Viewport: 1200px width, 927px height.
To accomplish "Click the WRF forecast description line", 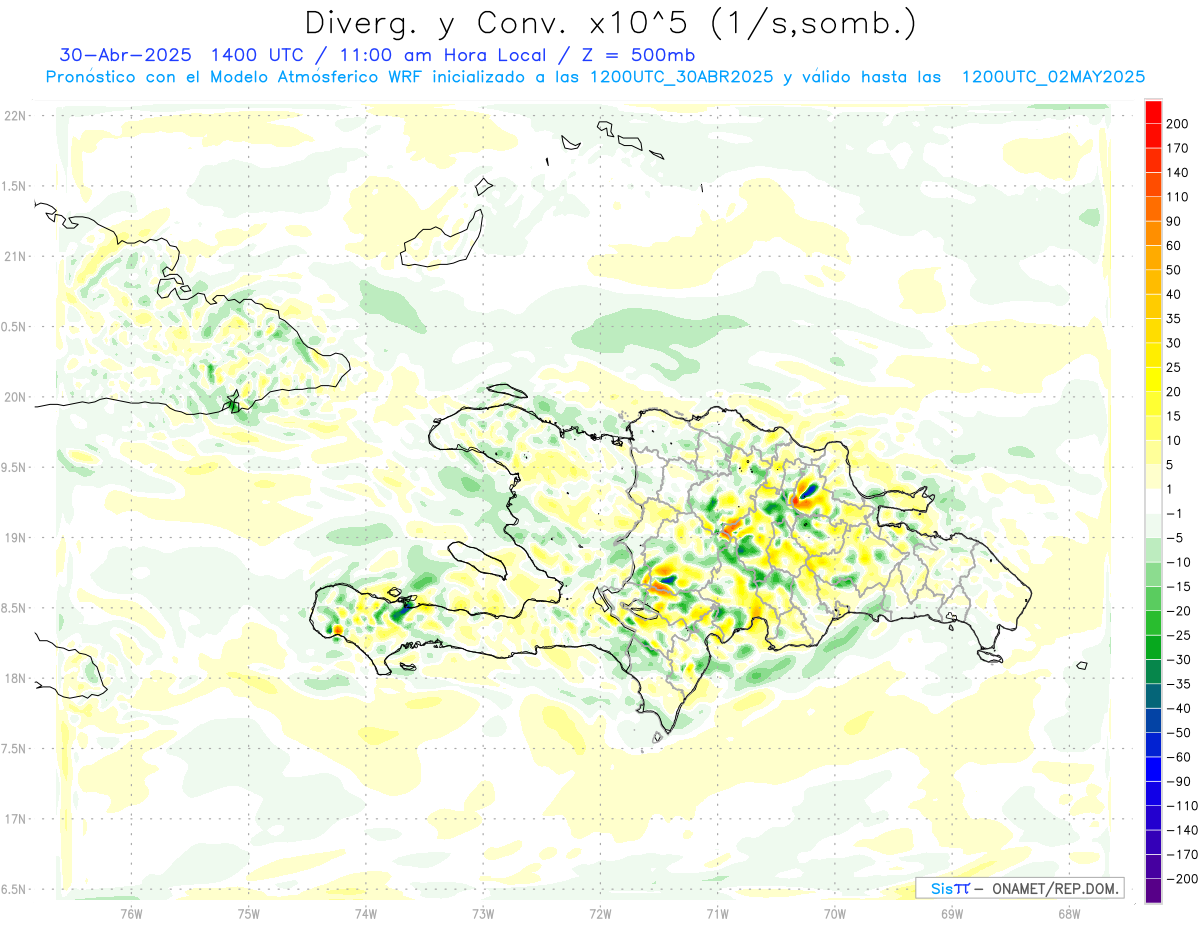I will pos(595,77).
